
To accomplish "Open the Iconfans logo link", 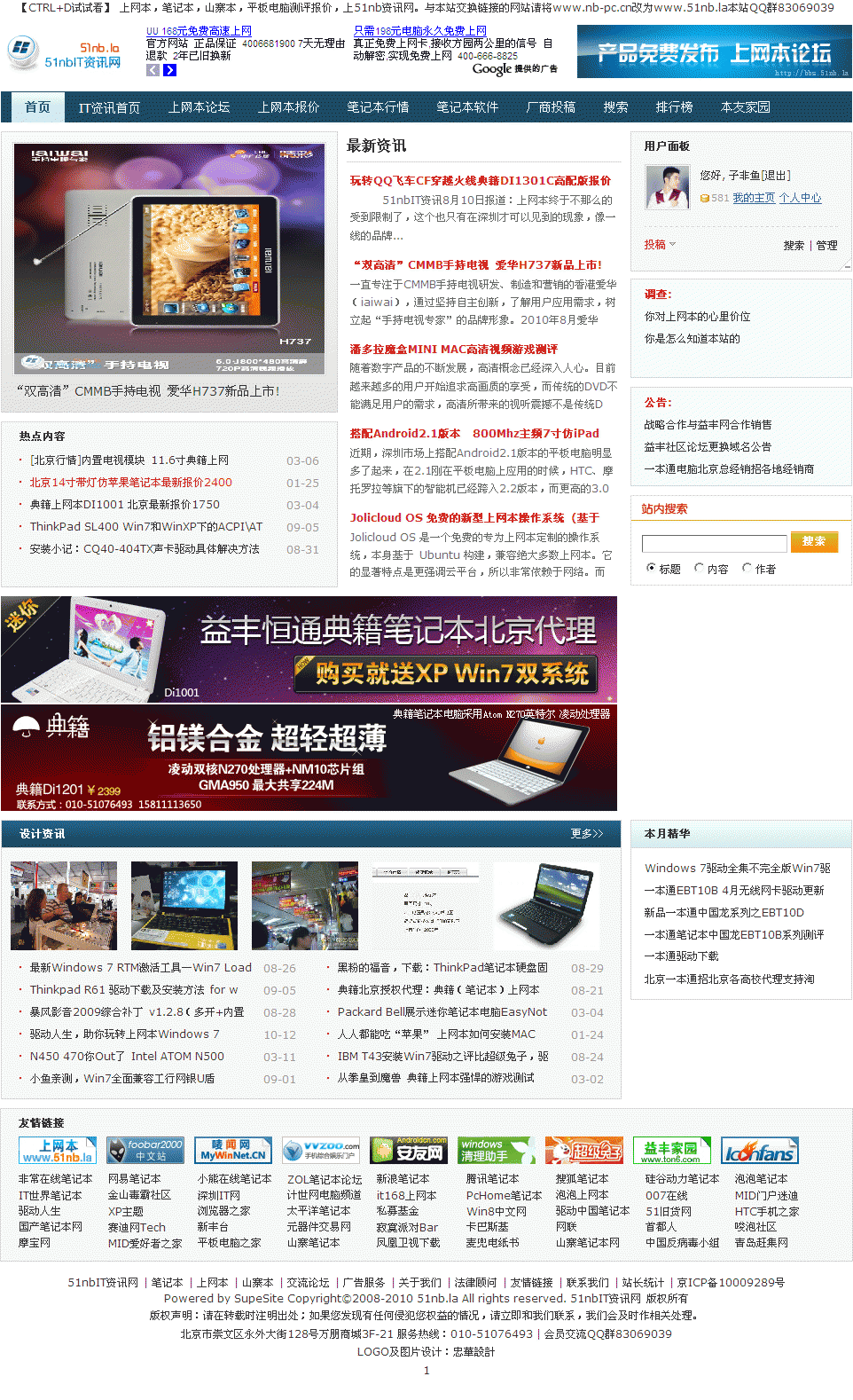I will (760, 1151).
